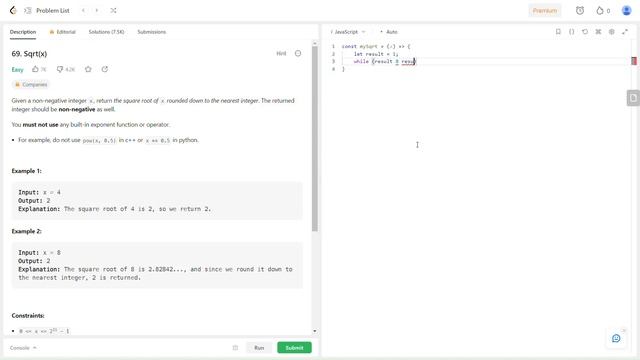
Task: Go to the next problem arrow
Action: 97,11
